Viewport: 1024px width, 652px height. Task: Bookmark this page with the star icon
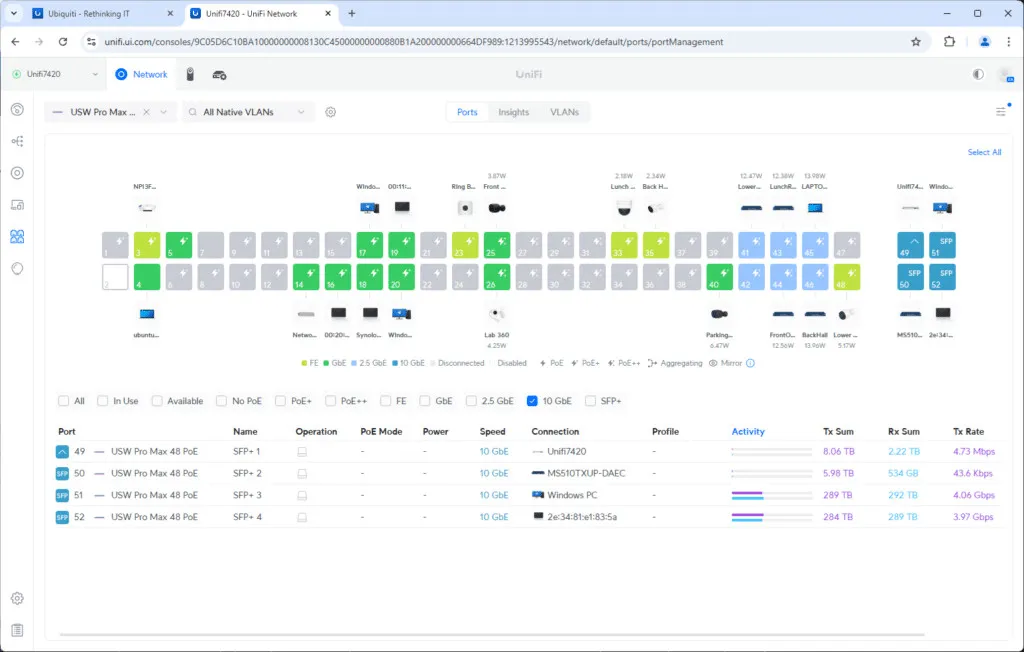915,42
